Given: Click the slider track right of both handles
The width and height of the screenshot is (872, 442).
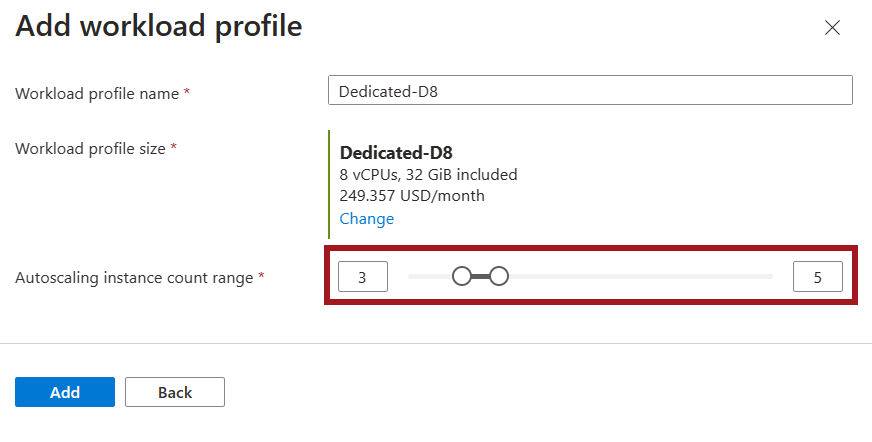Looking at the screenshot, I should point(640,276).
